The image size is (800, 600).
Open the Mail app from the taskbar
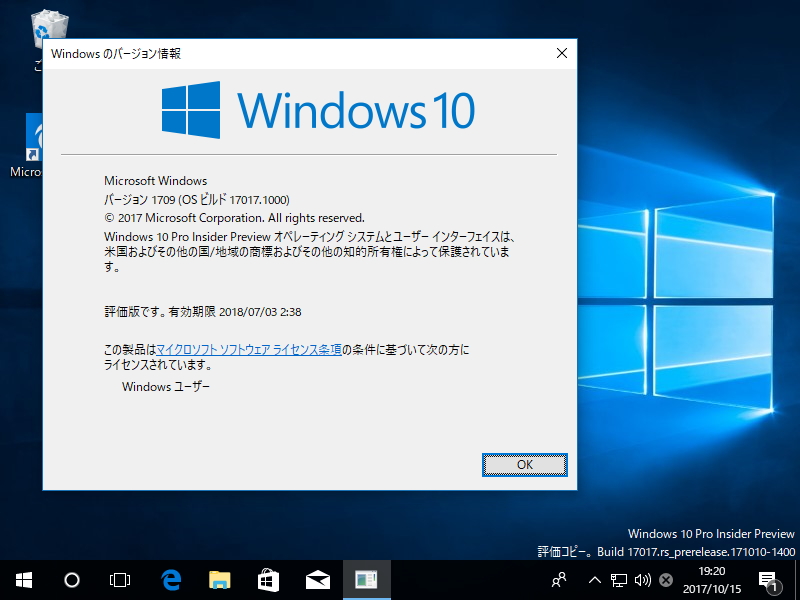tap(317, 580)
